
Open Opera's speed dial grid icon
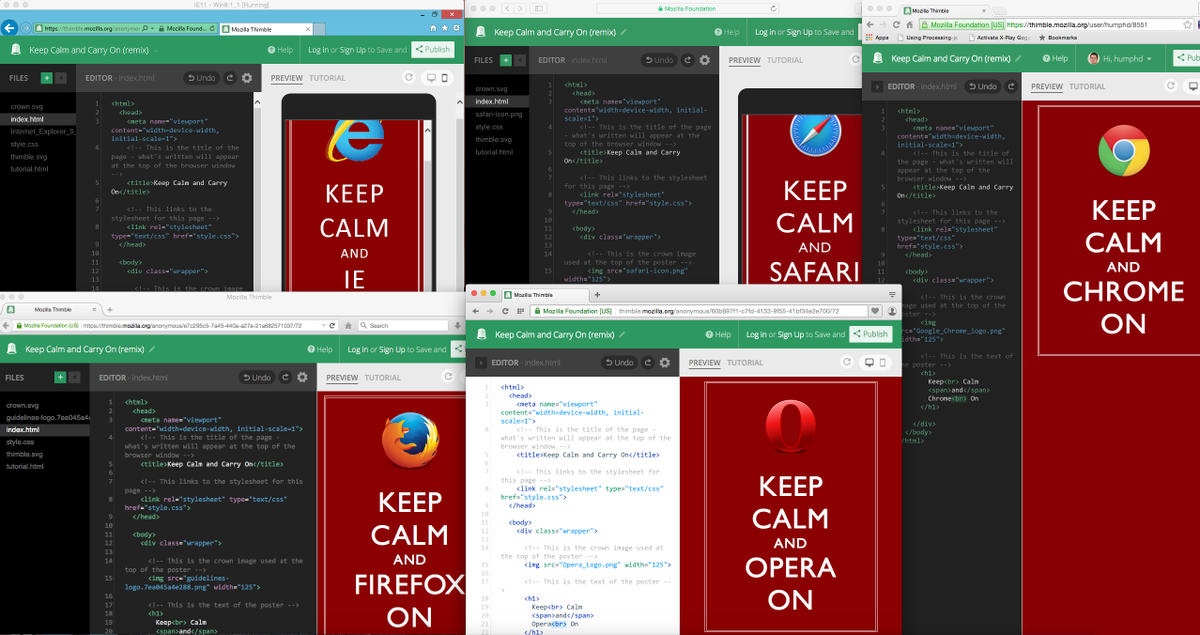coord(519,311)
